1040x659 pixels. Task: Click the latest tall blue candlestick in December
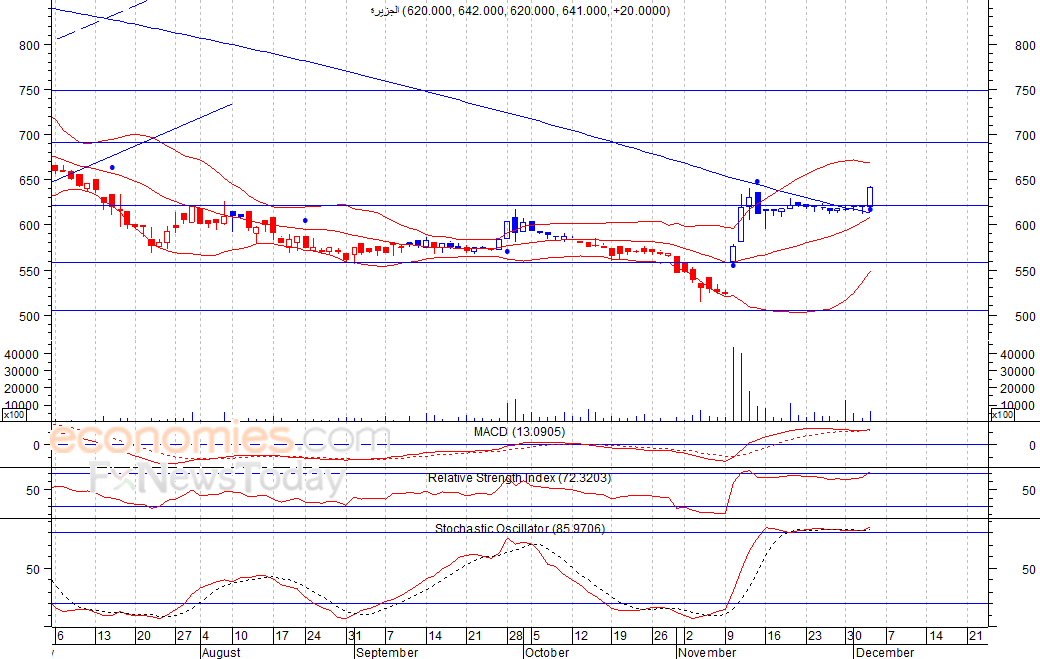(870, 199)
